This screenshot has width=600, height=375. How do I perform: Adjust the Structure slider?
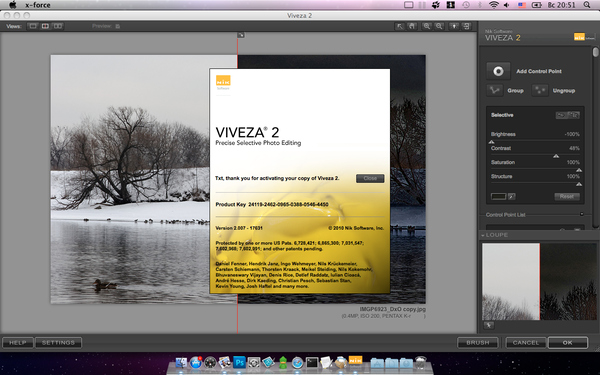click(535, 183)
